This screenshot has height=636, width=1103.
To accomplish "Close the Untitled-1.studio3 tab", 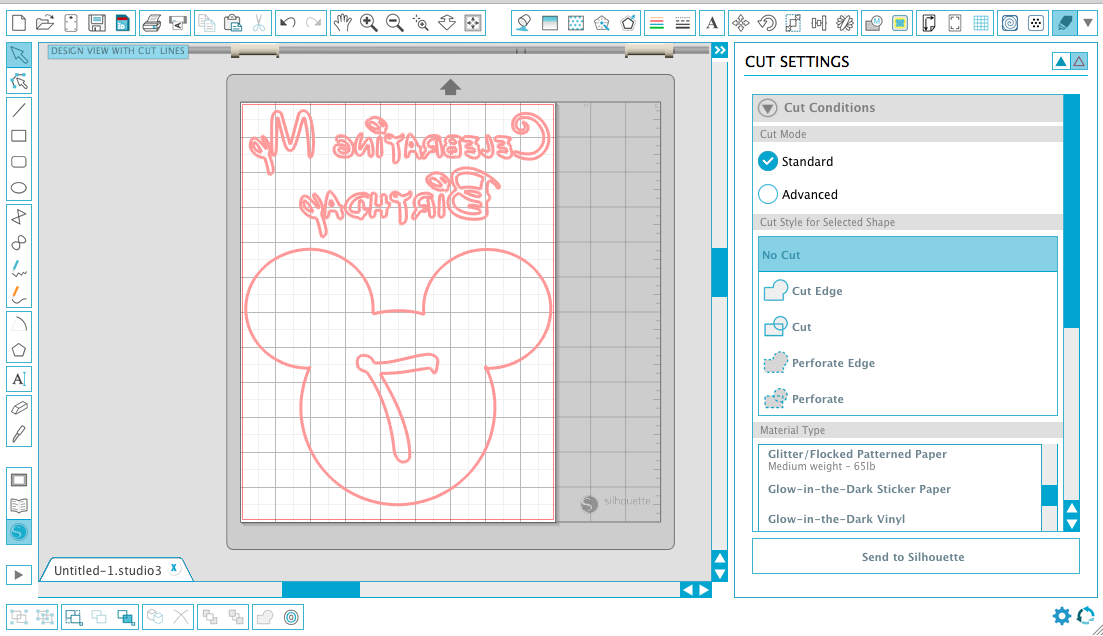I will point(174,568).
